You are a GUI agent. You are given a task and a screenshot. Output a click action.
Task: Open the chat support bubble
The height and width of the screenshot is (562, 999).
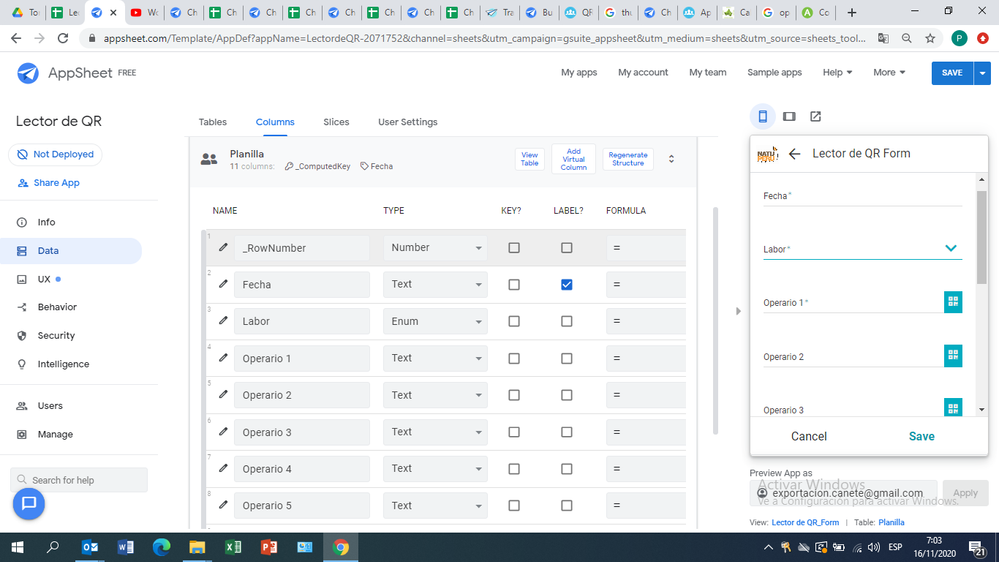pos(29,503)
